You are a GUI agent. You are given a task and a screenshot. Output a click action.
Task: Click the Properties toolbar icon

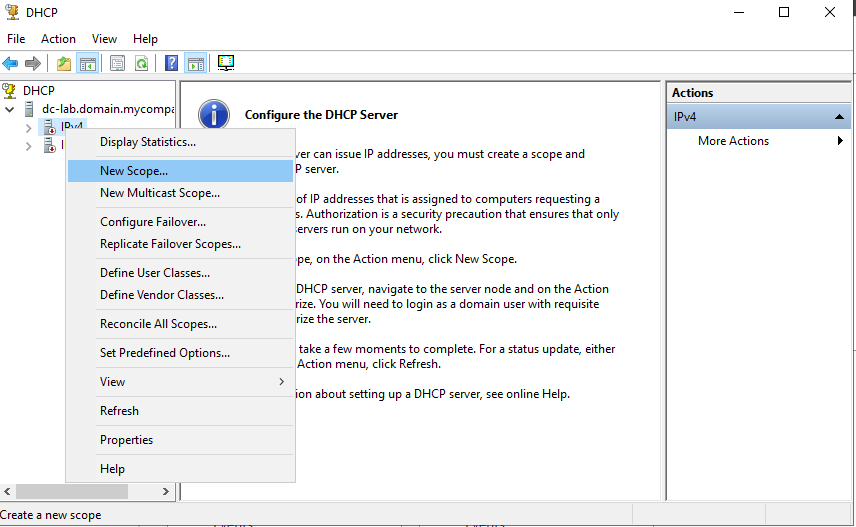pos(118,63)
